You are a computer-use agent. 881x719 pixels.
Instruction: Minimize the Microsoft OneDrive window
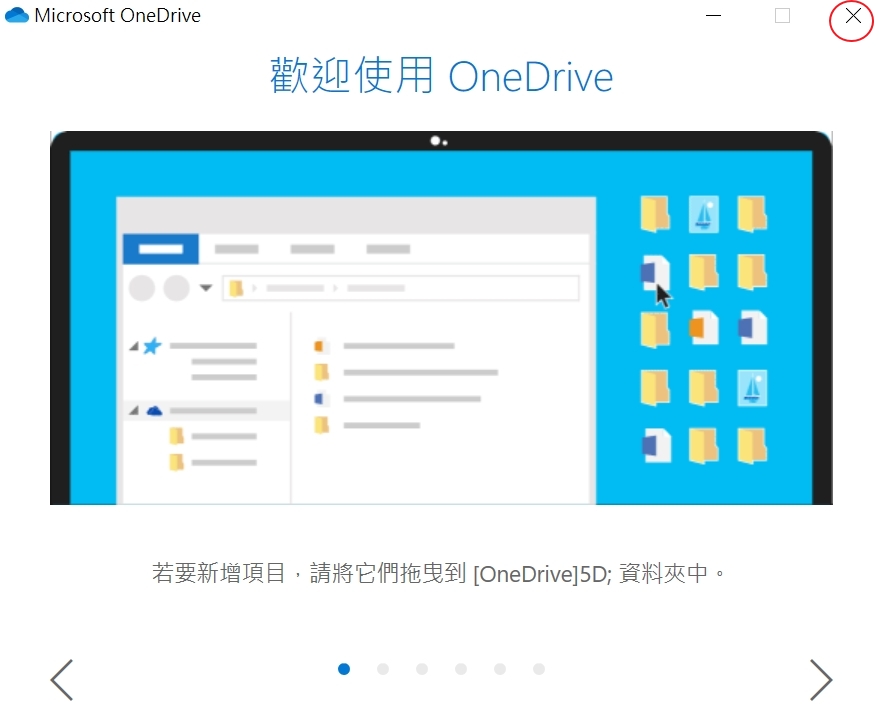713,16
